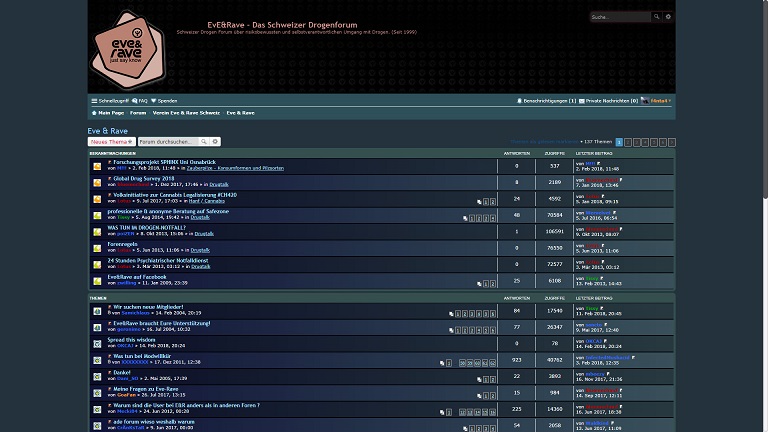Click the search magnifier icon in header

click(656, 17)
